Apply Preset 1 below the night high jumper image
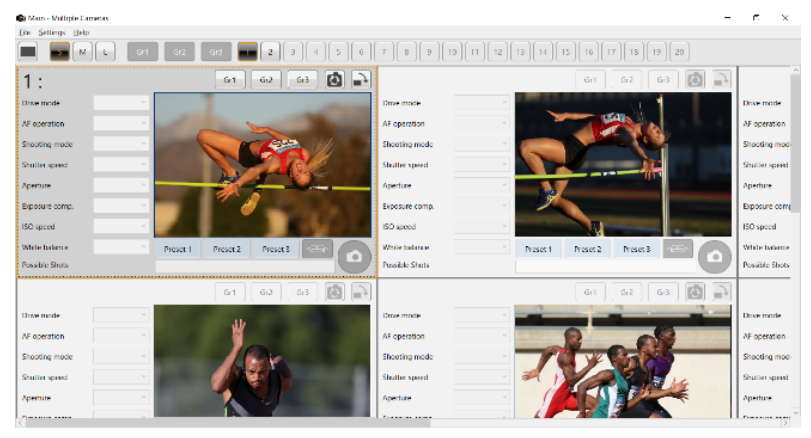 pos(538,249)
